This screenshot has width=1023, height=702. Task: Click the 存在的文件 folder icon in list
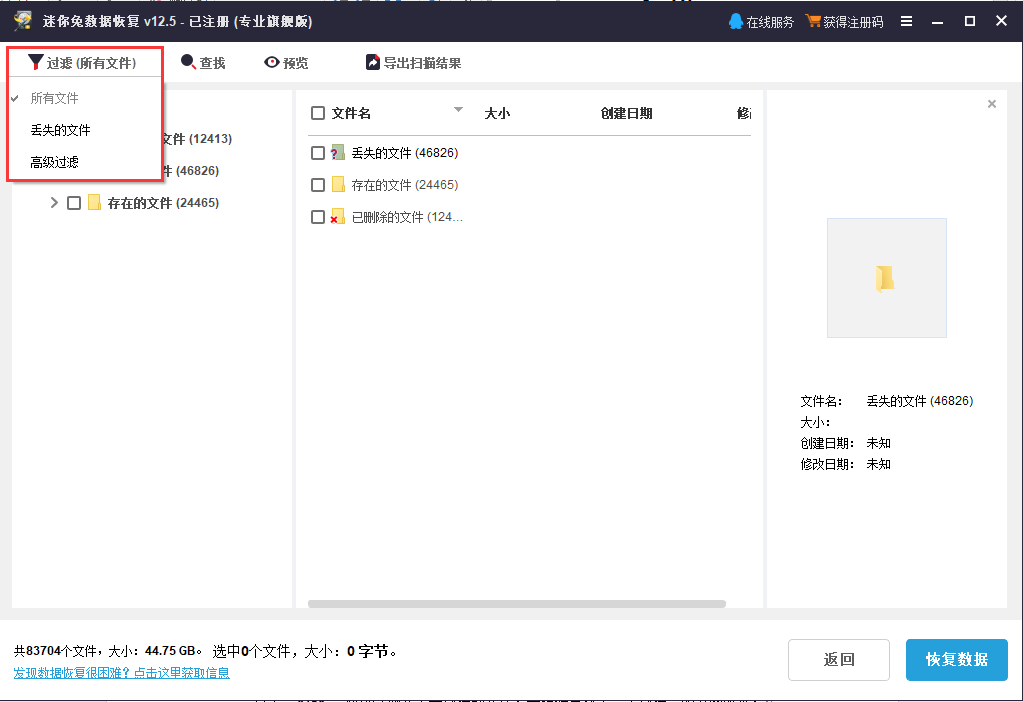click(x=338, y=184)
